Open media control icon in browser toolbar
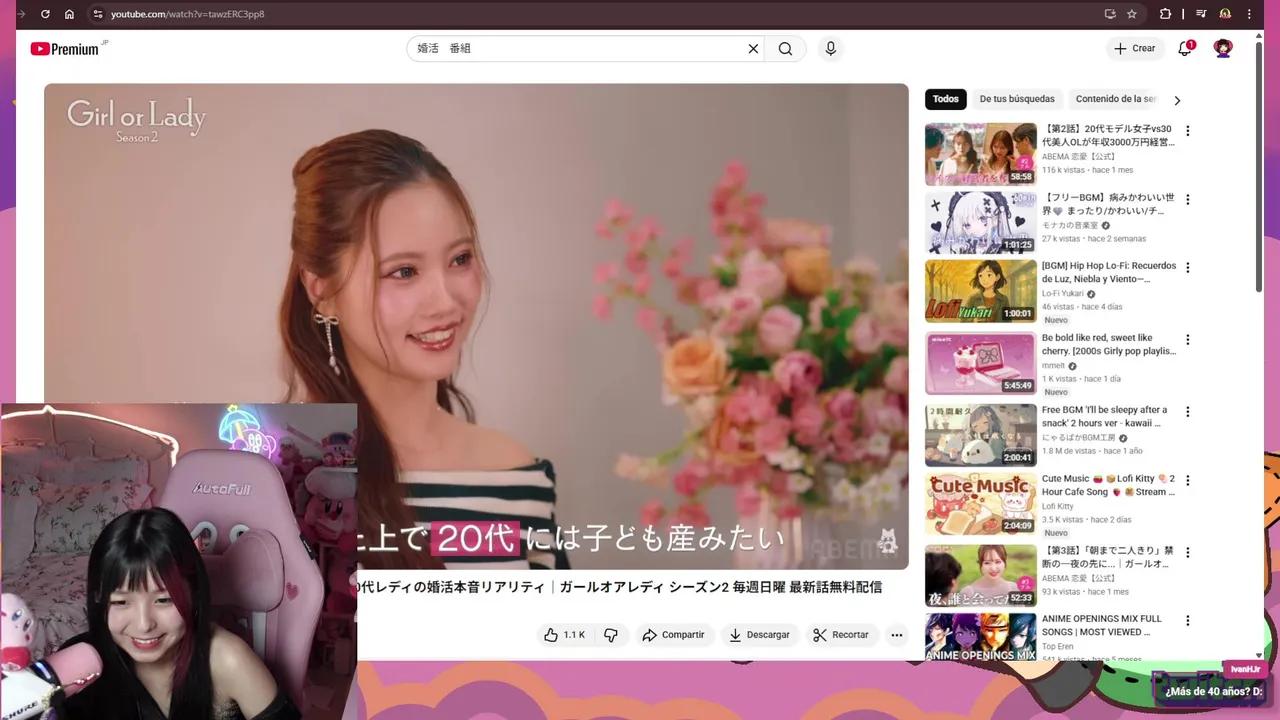The height and width of the screenshot is (720, 1280). [1201, 14]
